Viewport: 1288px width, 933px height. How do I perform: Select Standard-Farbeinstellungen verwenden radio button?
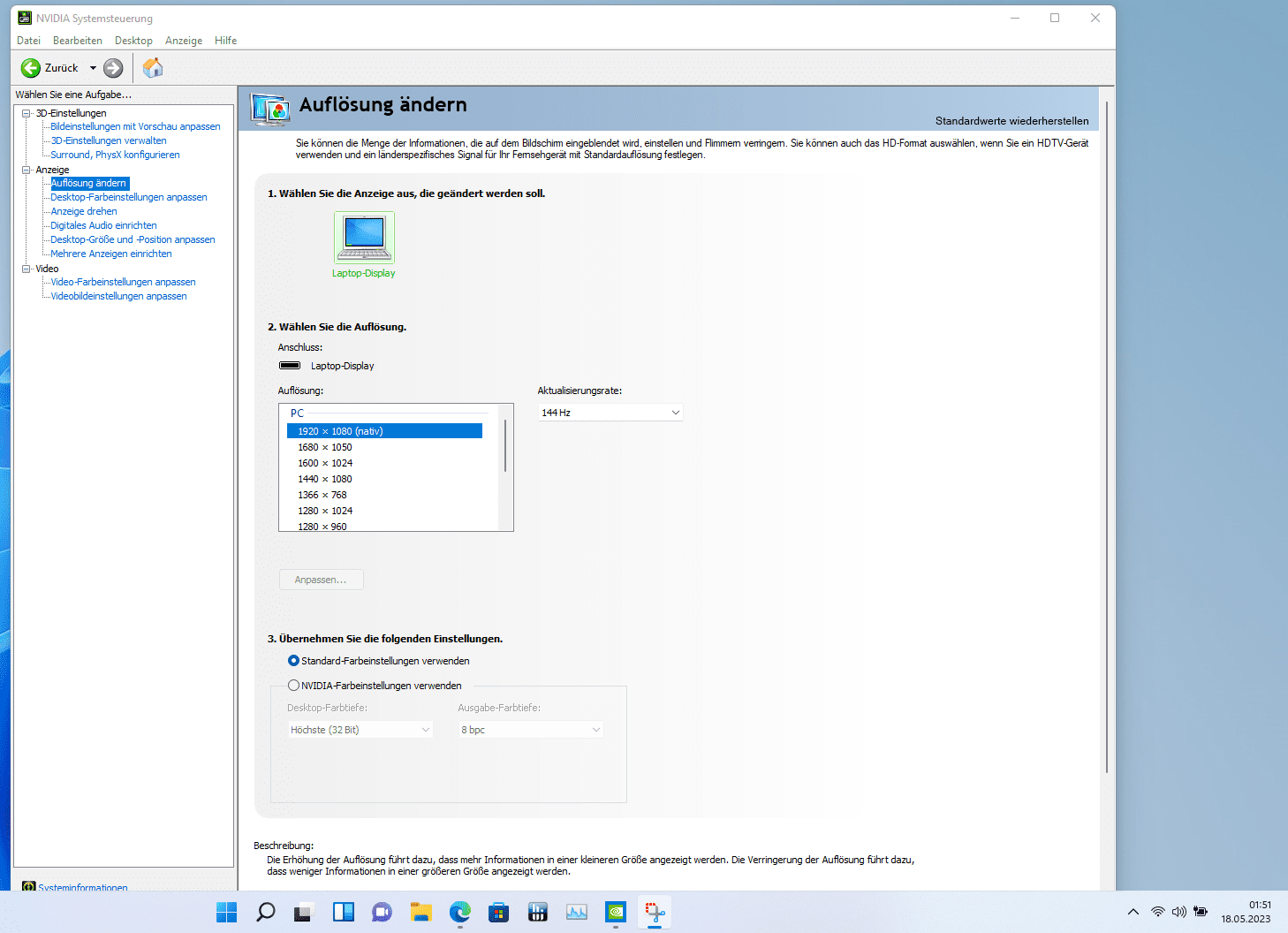point(293,661)
